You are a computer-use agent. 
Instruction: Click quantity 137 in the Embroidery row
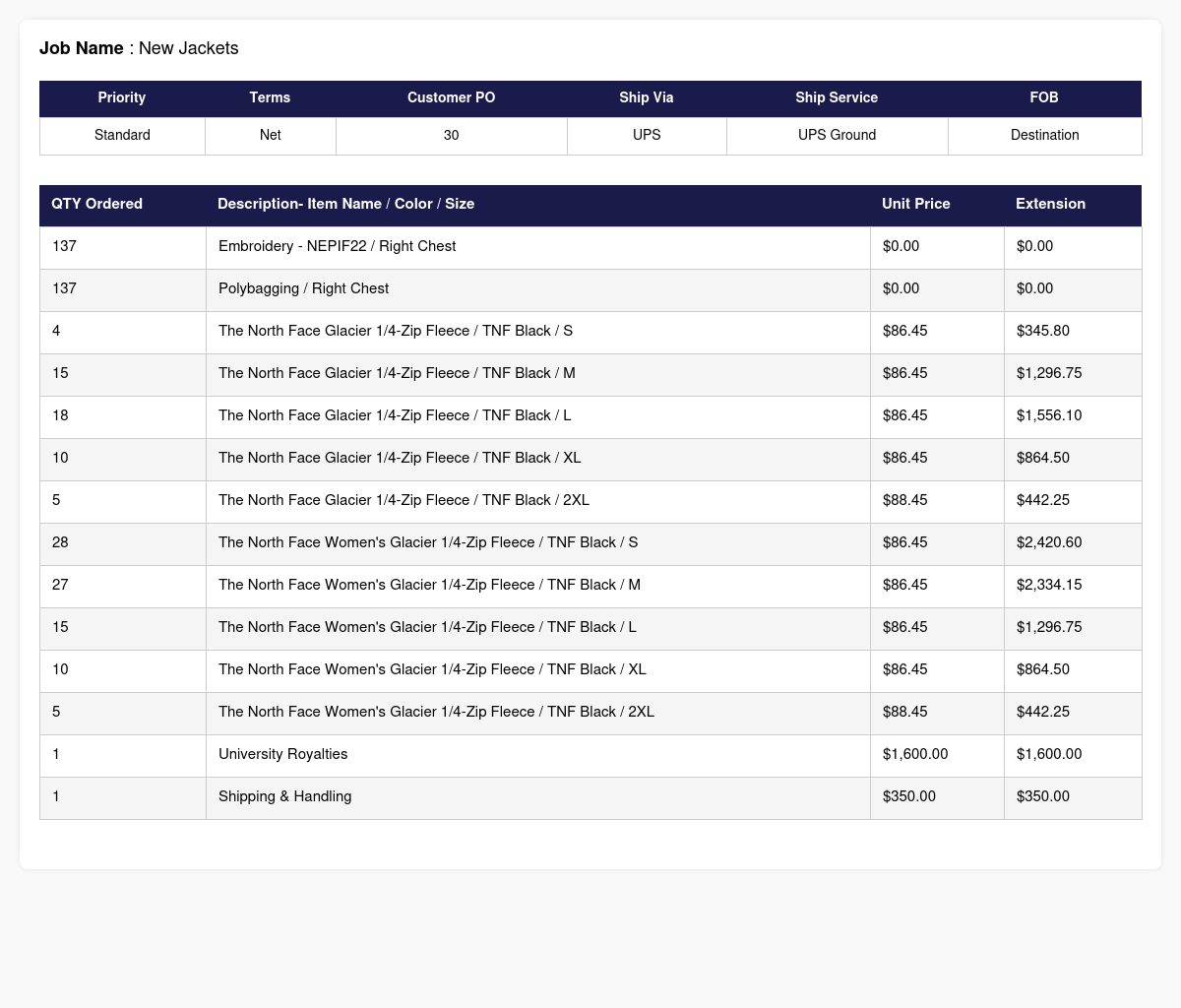click(x=64, y=246)
